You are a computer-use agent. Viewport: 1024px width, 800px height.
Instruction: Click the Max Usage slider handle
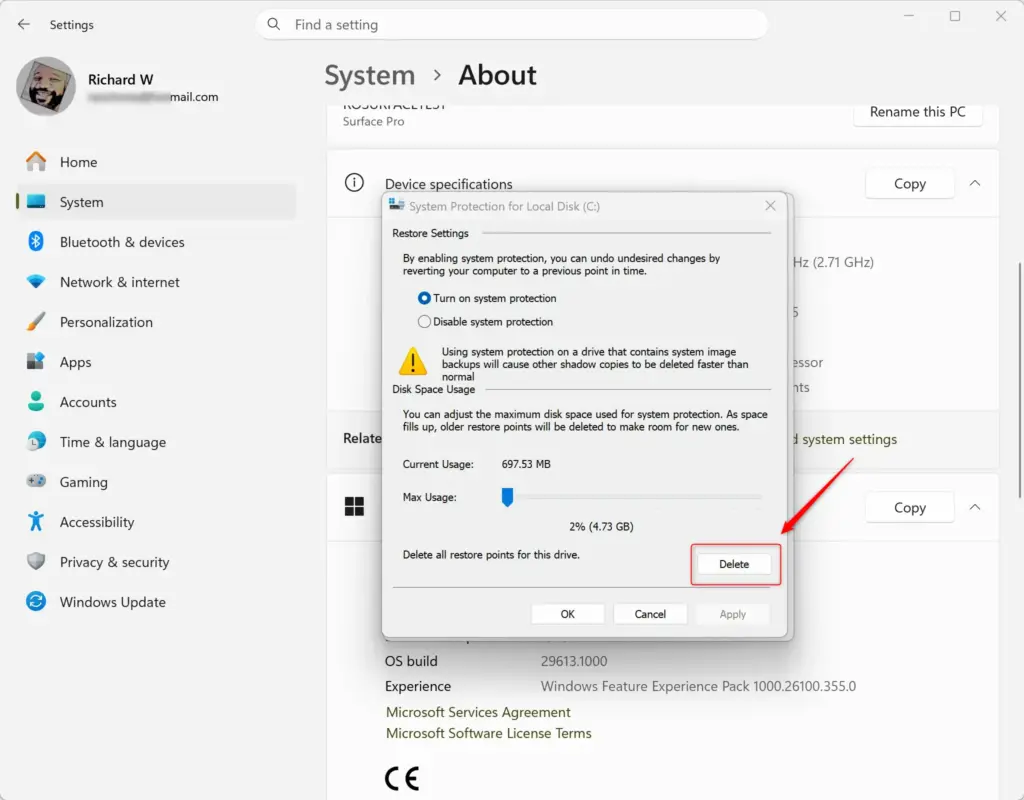507,497
